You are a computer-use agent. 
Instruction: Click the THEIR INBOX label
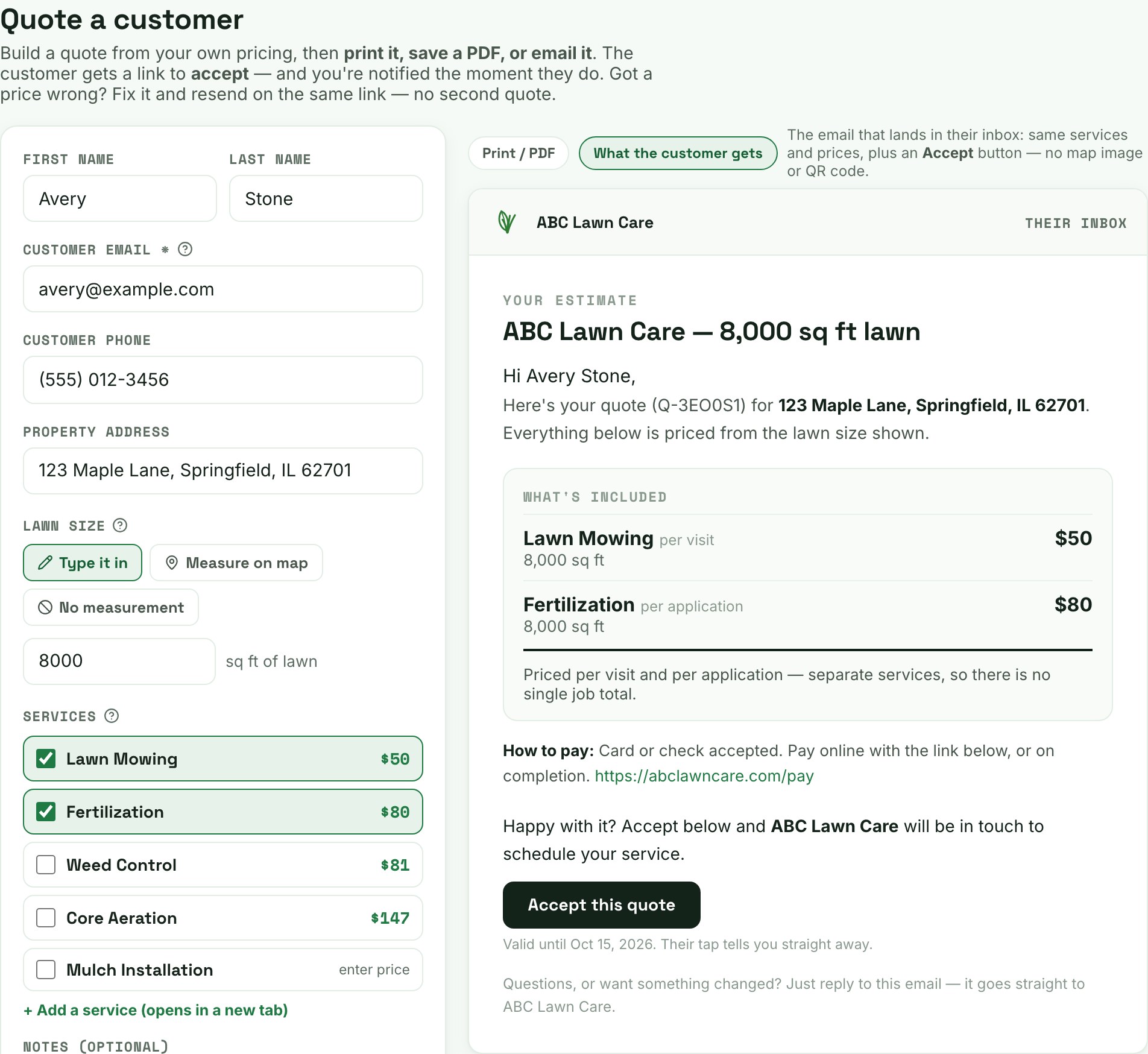coord(1076,223)
